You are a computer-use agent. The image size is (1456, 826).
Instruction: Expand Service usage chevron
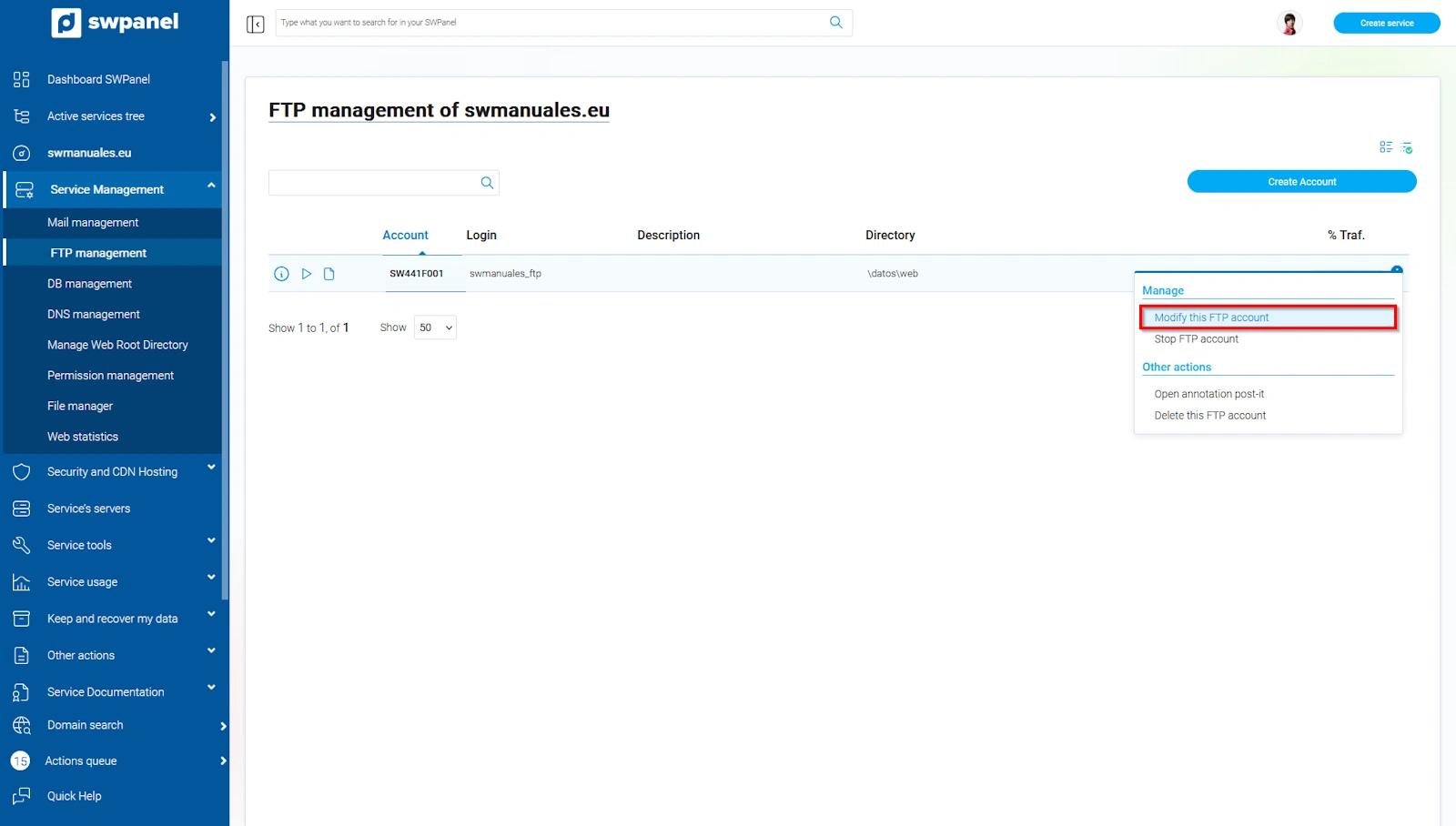click(x=211, y=577)
